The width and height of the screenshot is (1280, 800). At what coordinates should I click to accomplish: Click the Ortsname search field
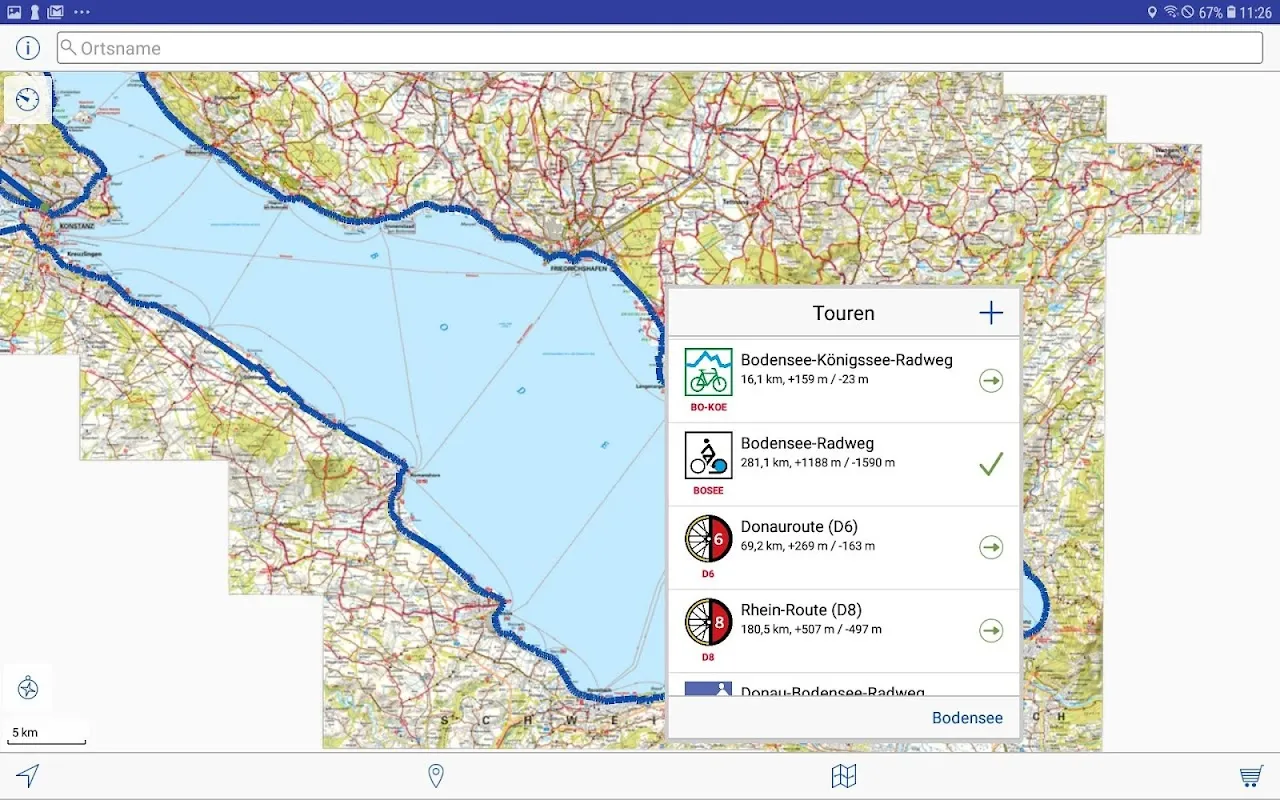coord(660,48)
